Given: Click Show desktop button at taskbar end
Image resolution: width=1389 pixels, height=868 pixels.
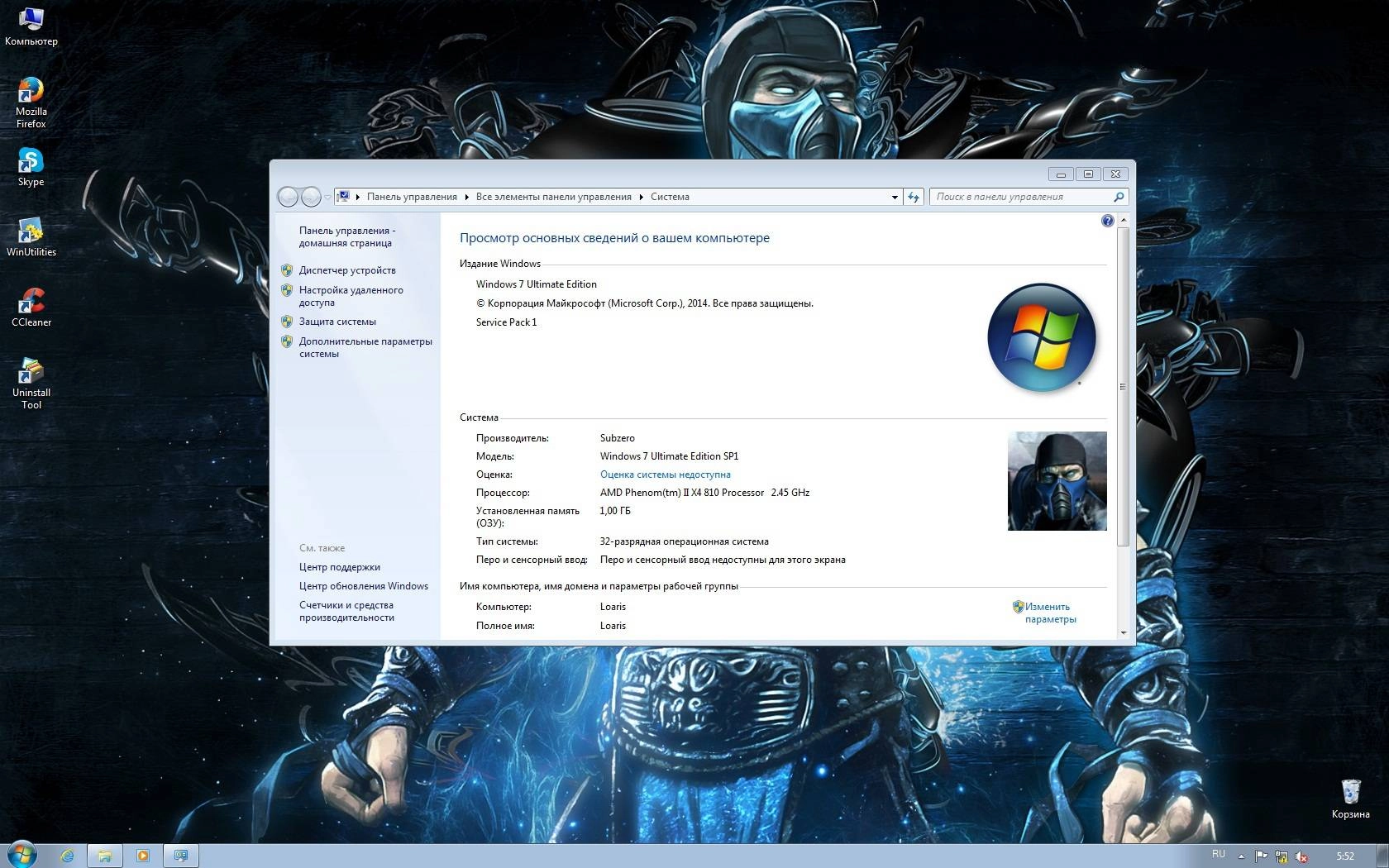Looking at the screenshot, I should click(x=1383, y=856).
